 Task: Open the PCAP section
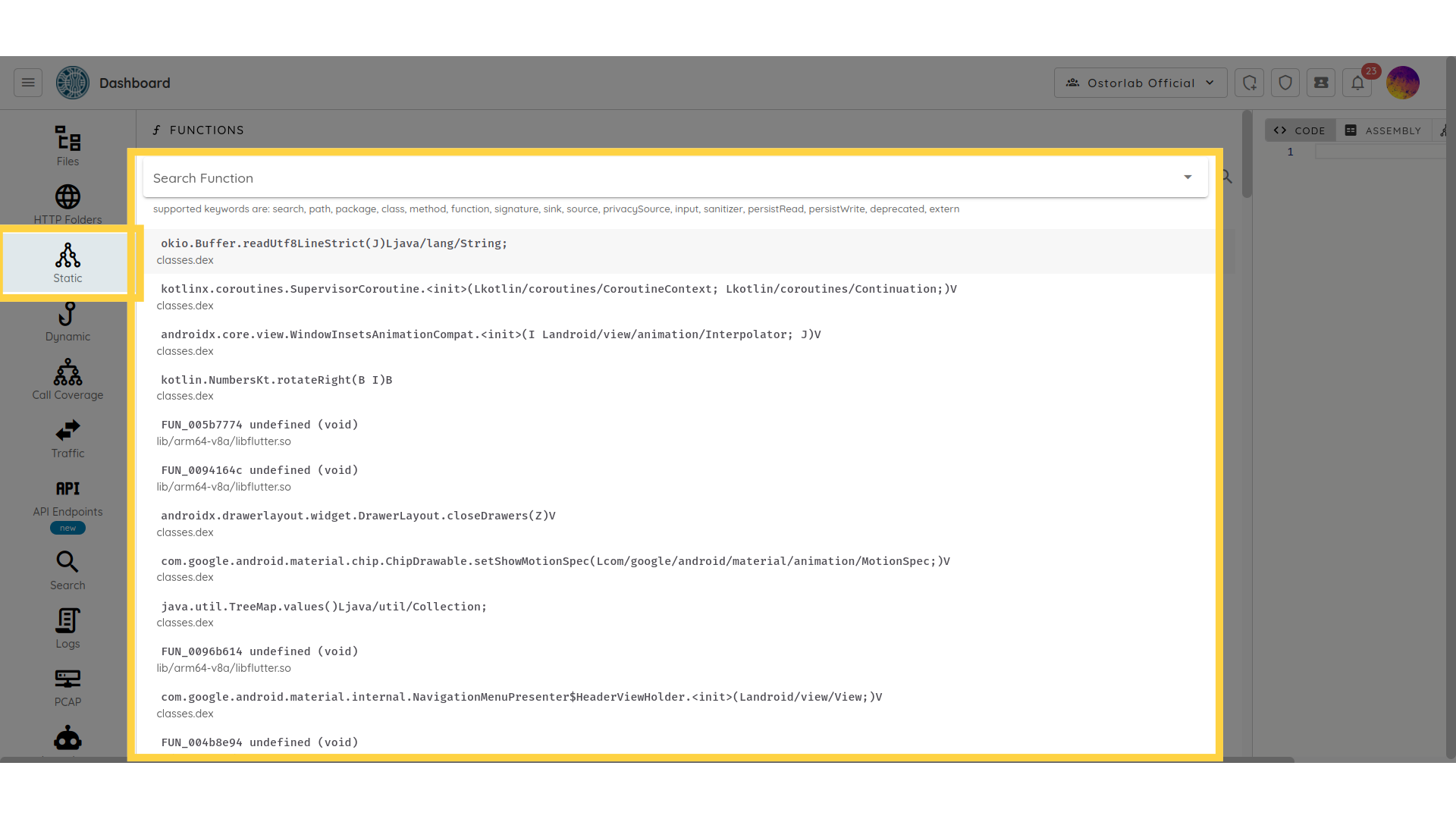tap(67, 687)
